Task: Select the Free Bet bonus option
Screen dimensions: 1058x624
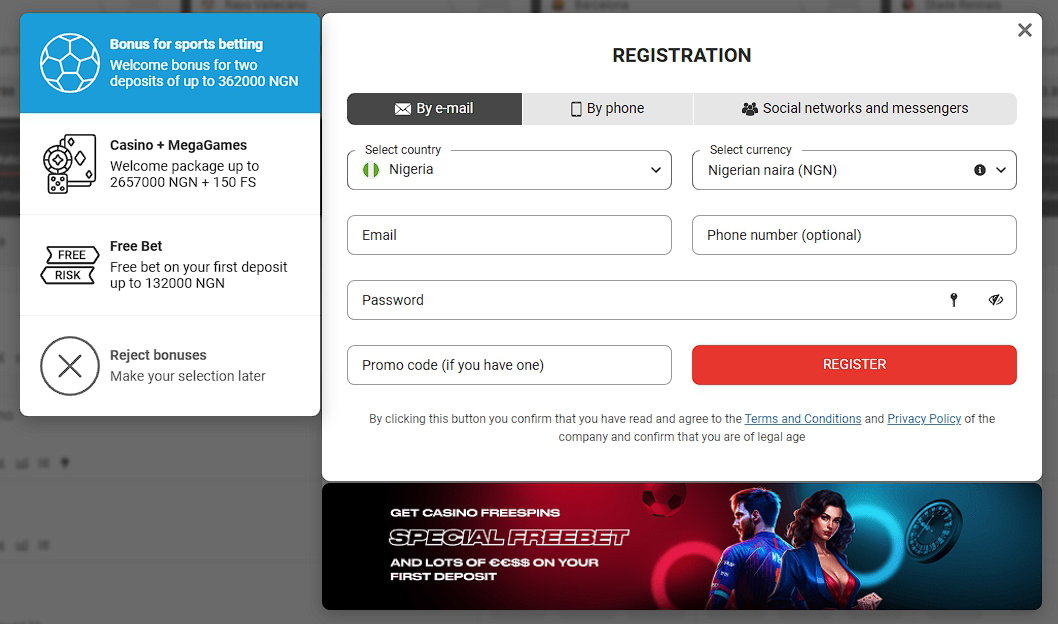Action: tap(170, 265)
